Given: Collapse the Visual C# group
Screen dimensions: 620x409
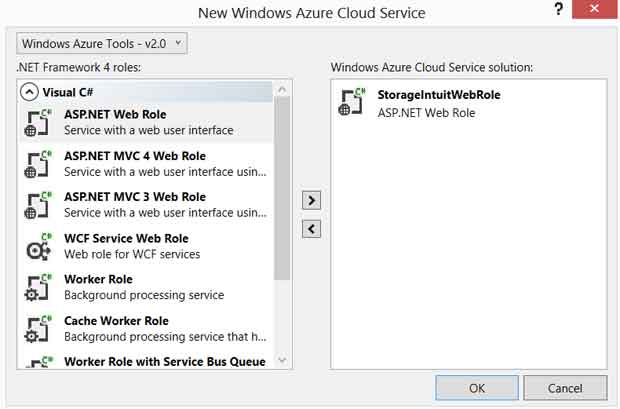Looking at the screenshot, I should pyautogui.click(x=29, y=92).
